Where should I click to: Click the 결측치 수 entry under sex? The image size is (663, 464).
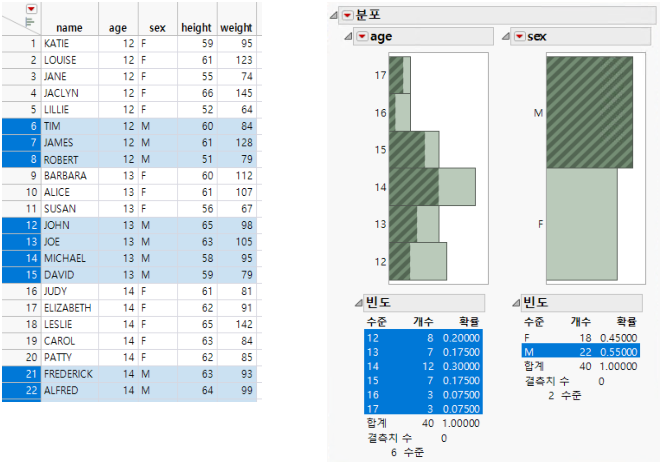(x=564, y=381)
